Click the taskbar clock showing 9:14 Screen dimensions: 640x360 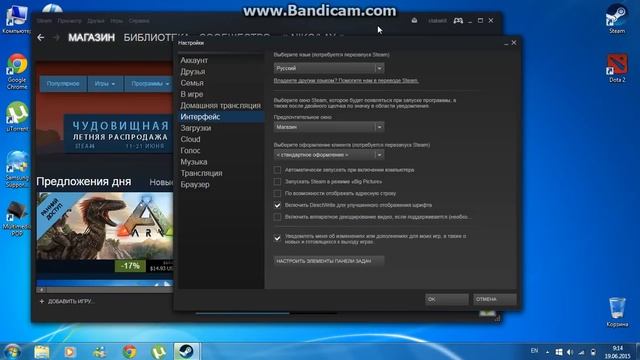coord(618,352)
